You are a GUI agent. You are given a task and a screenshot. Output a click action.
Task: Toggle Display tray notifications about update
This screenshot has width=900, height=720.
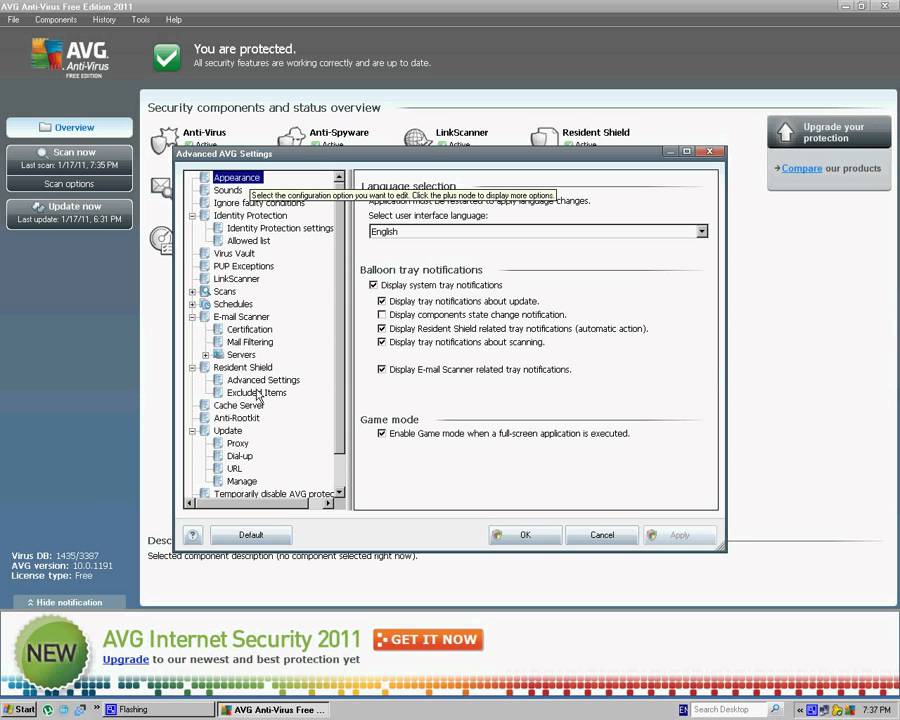pyautogui.click(x=382, y=301)
